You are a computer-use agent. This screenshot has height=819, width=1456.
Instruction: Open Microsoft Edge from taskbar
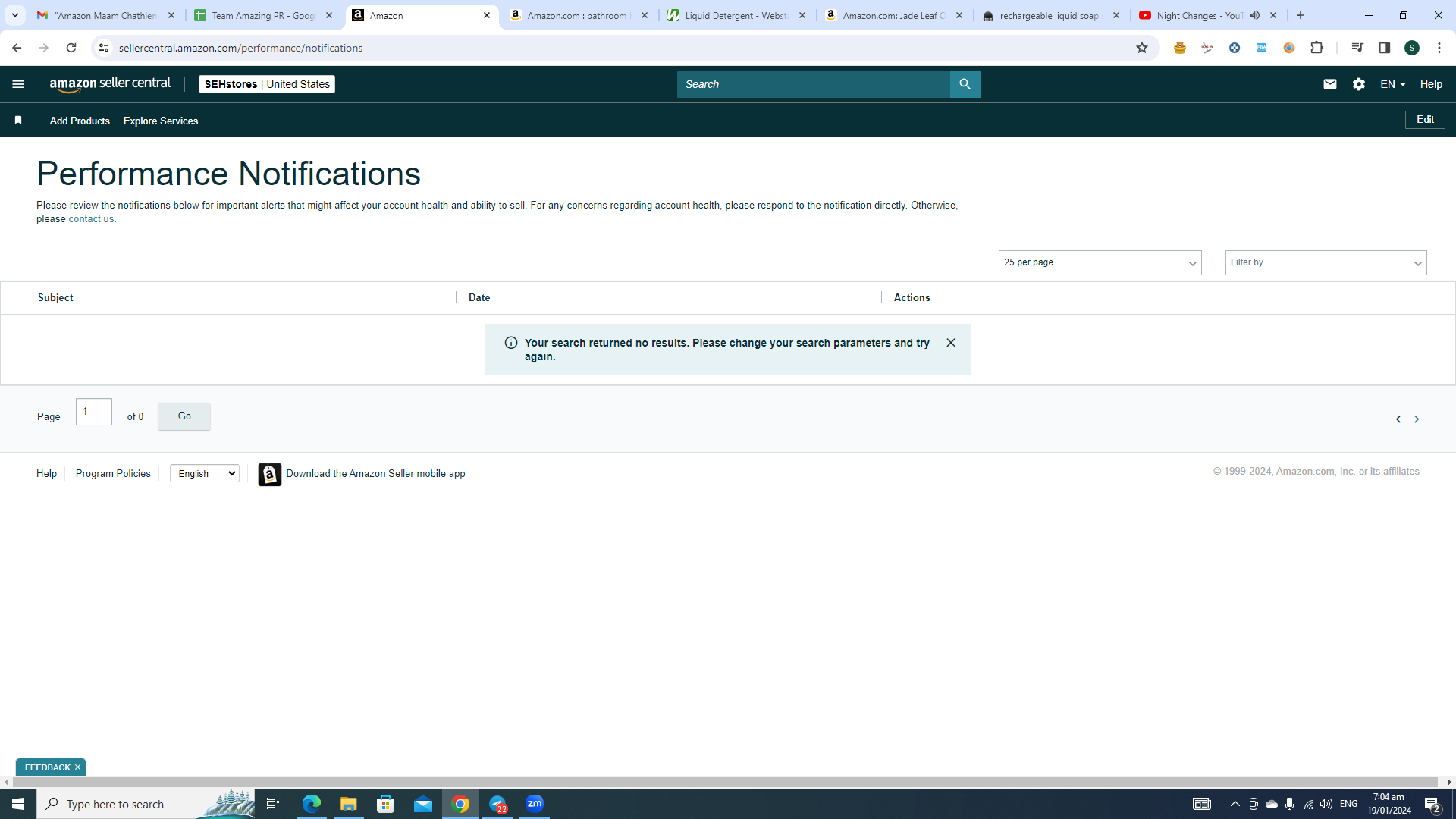pyautogui.click(x=312, y=804)
